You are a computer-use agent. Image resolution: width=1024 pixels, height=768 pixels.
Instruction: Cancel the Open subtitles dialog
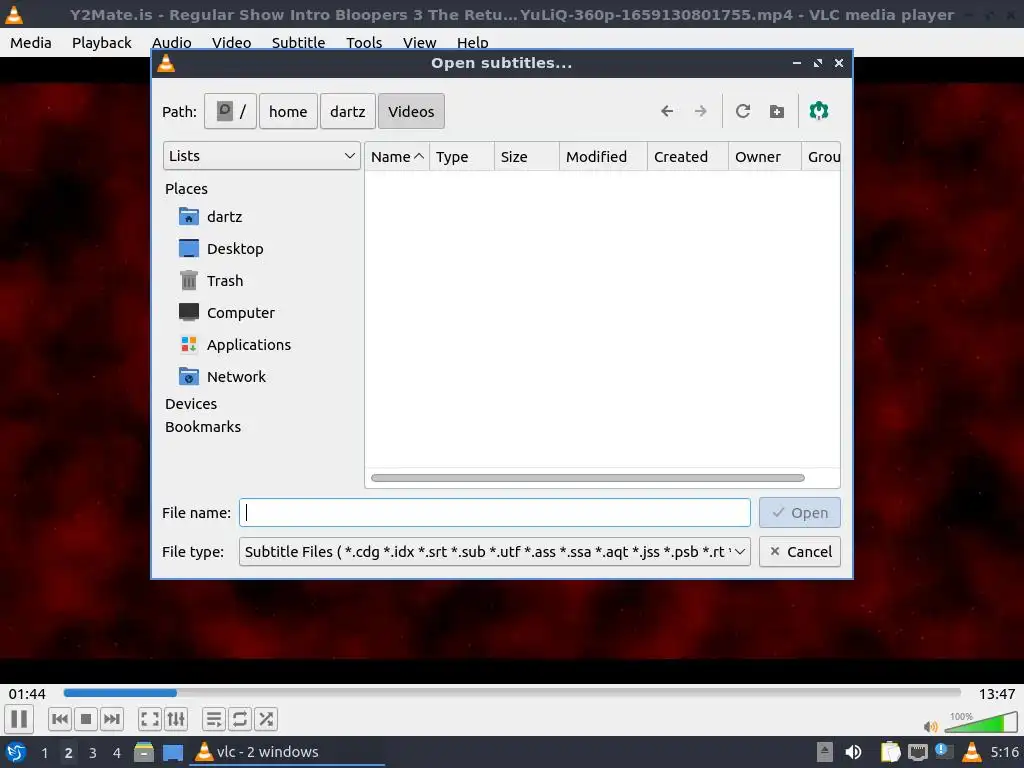[799, 552]
